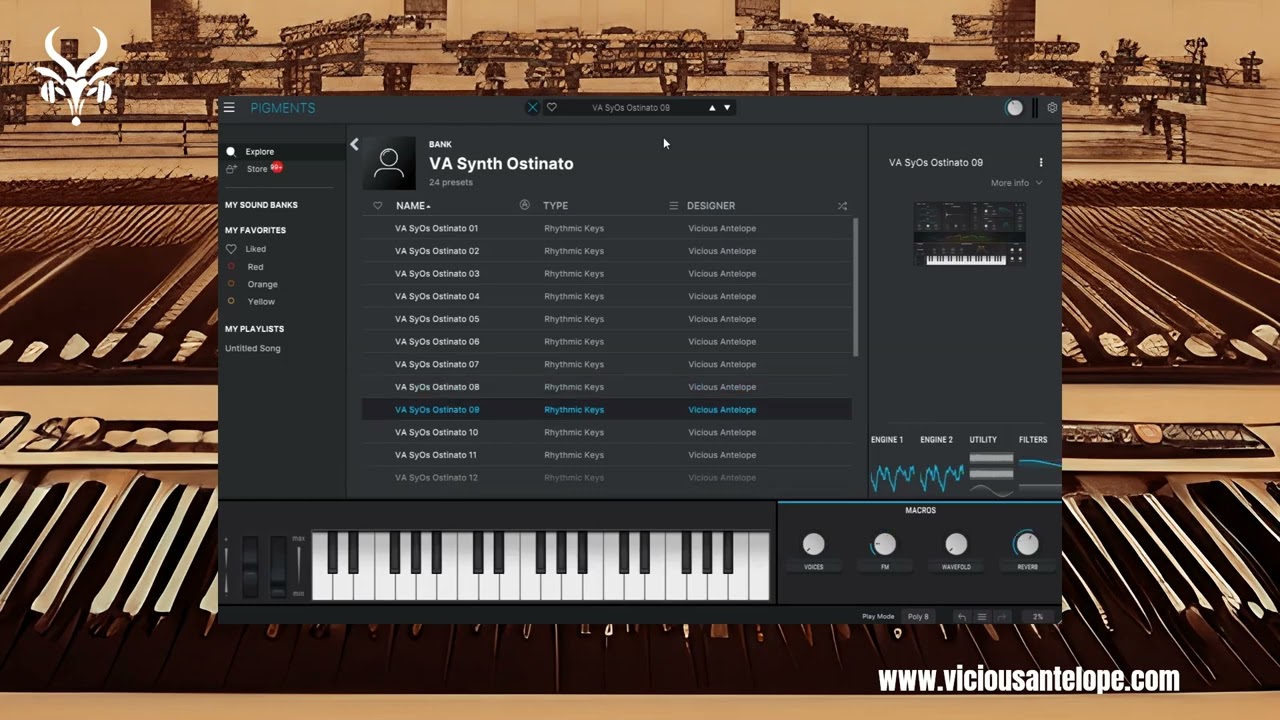
Task: Like the current preset with the toolbar heart
Action: pyautogui.click(x=551, y=108)
